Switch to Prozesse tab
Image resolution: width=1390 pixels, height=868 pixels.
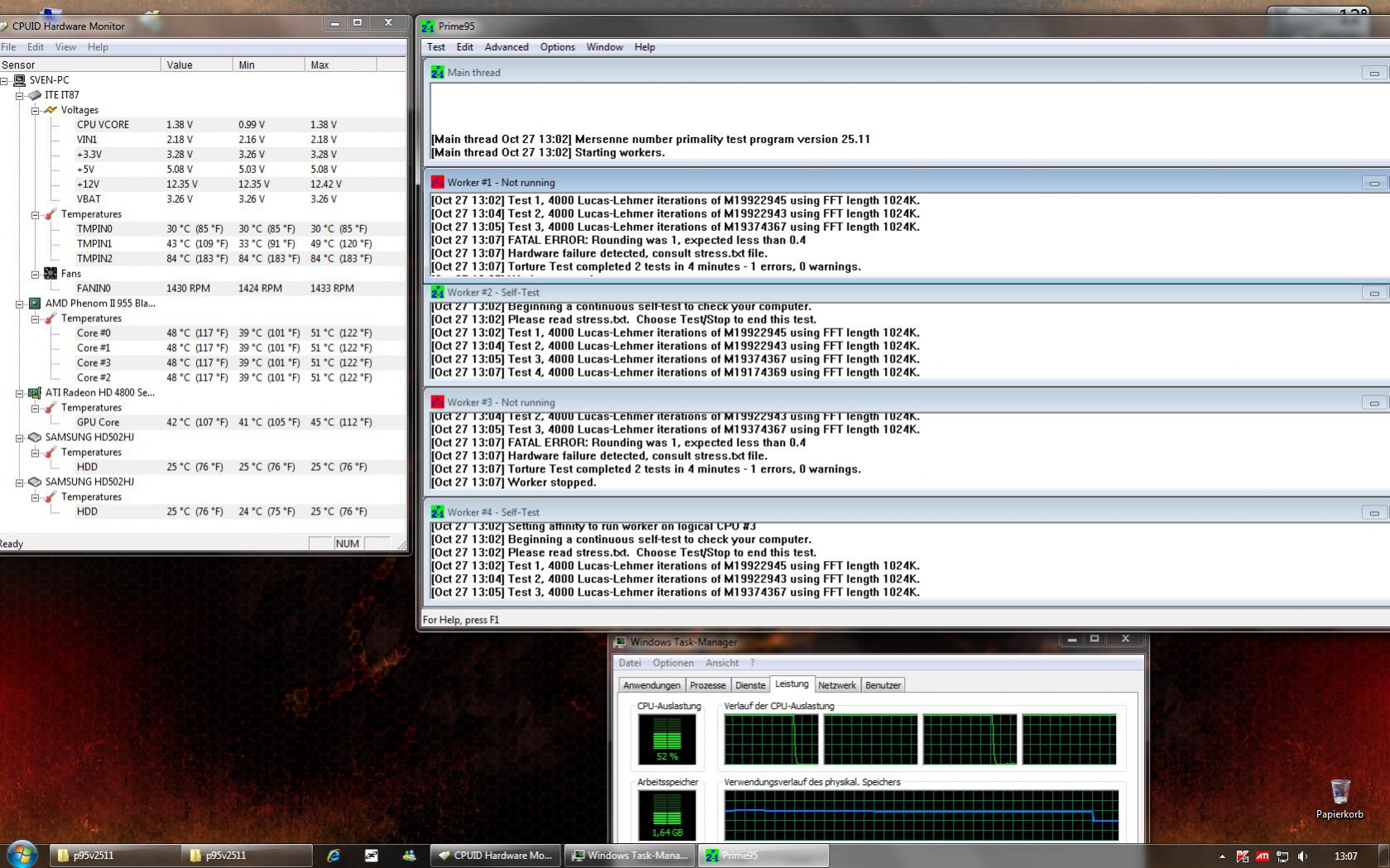click(708, 685)
